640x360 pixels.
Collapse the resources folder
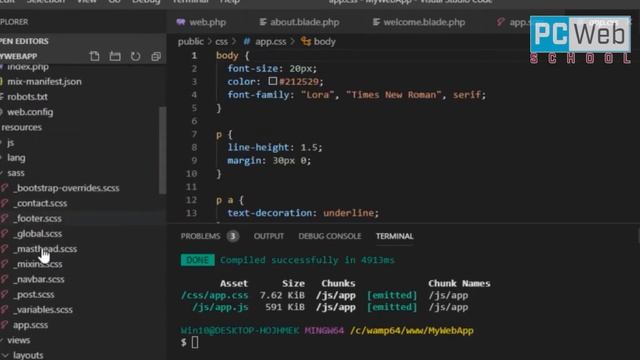click(21, 127)
